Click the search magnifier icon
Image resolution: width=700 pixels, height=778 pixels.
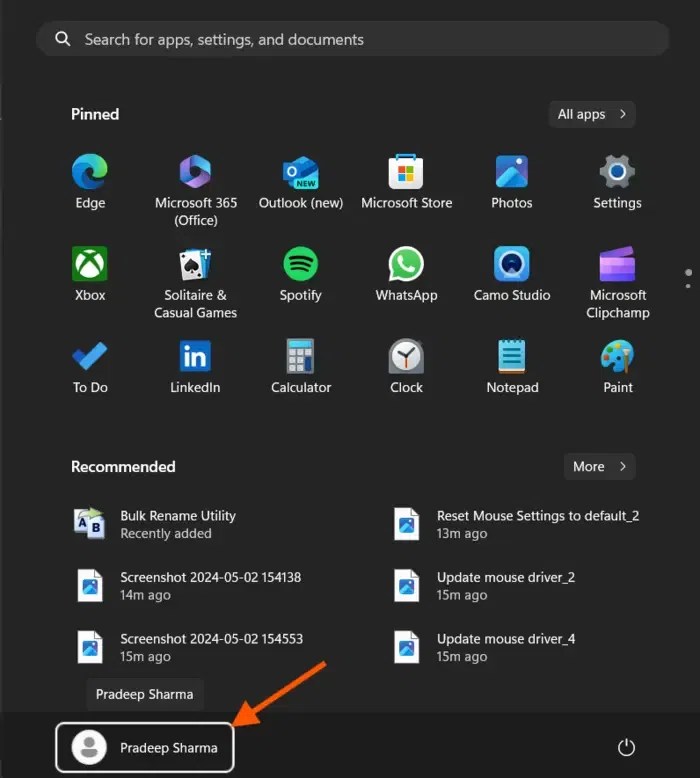point(63,39)
